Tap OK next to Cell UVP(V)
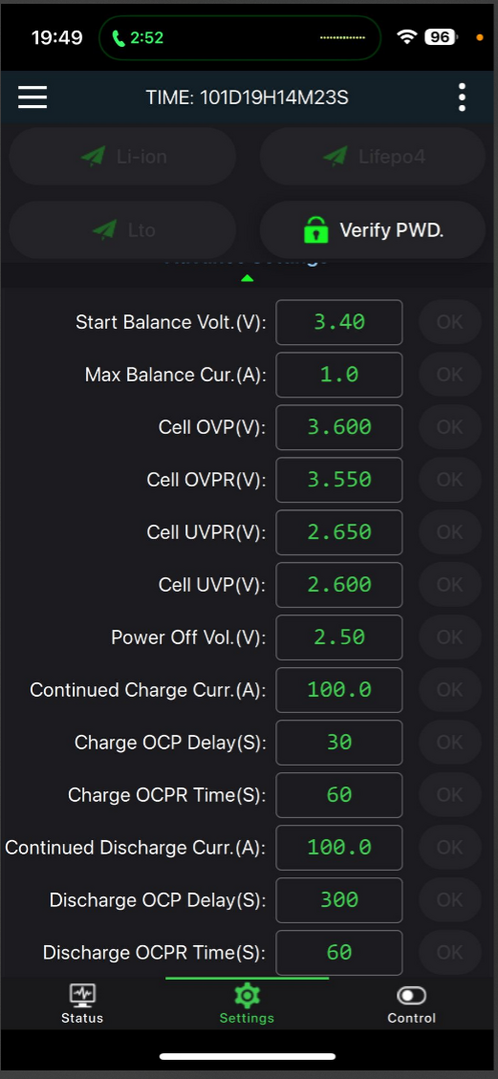 coord(450,584)
